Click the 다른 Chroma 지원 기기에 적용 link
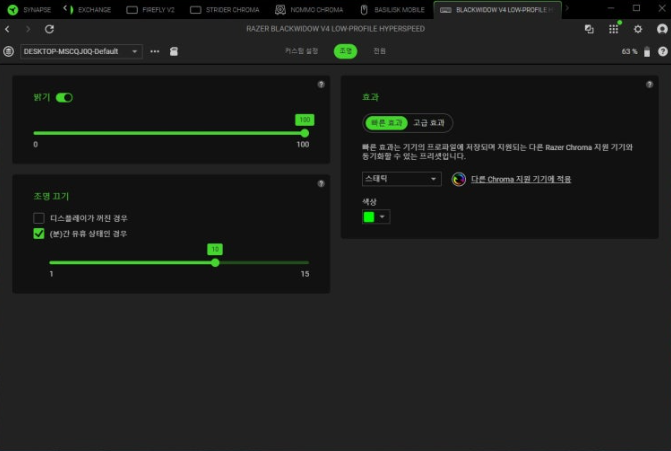Image resolution: width=671 pixels, height=451 pixels. point(521,179)
